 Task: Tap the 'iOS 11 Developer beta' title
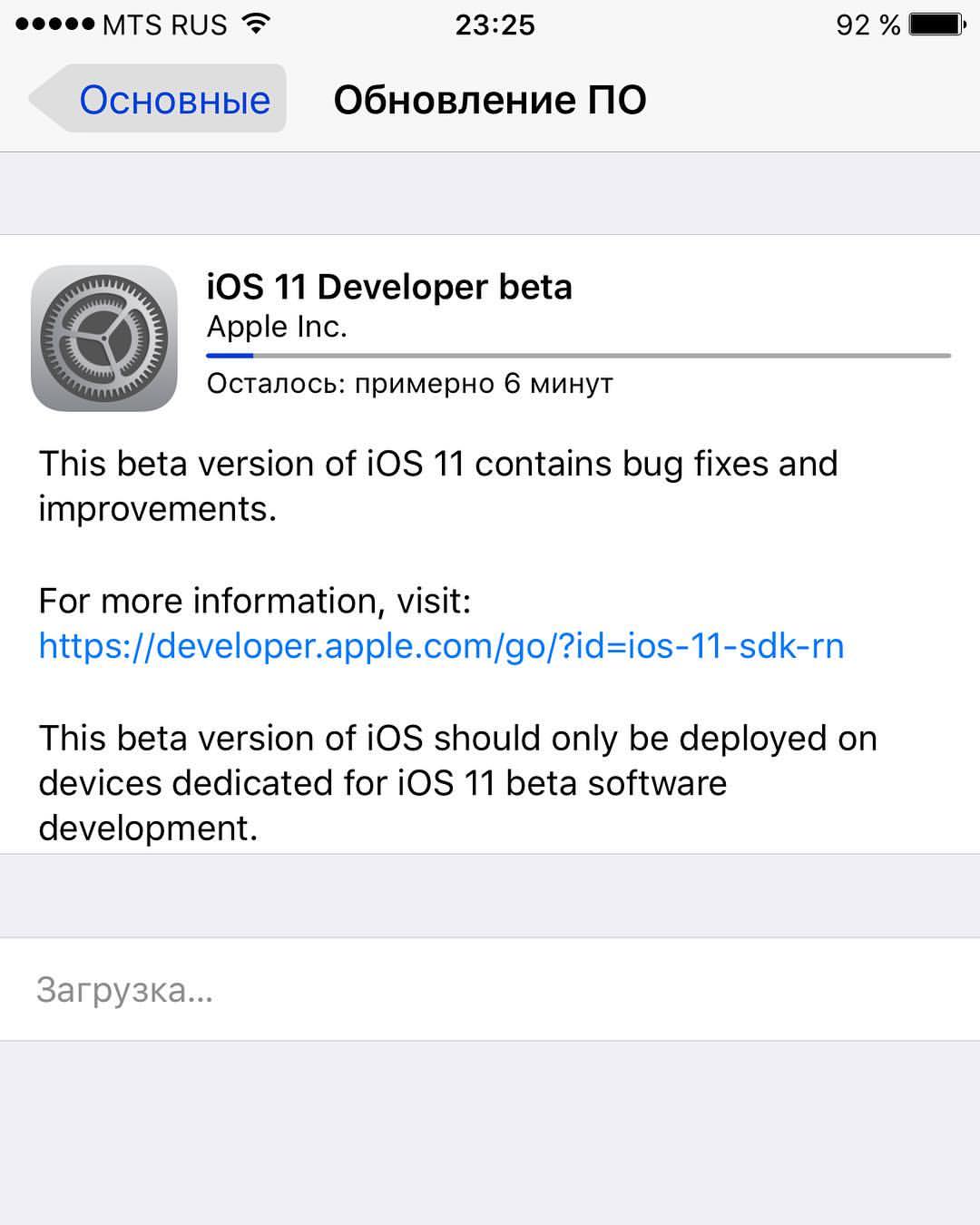(x=389, y=287)
